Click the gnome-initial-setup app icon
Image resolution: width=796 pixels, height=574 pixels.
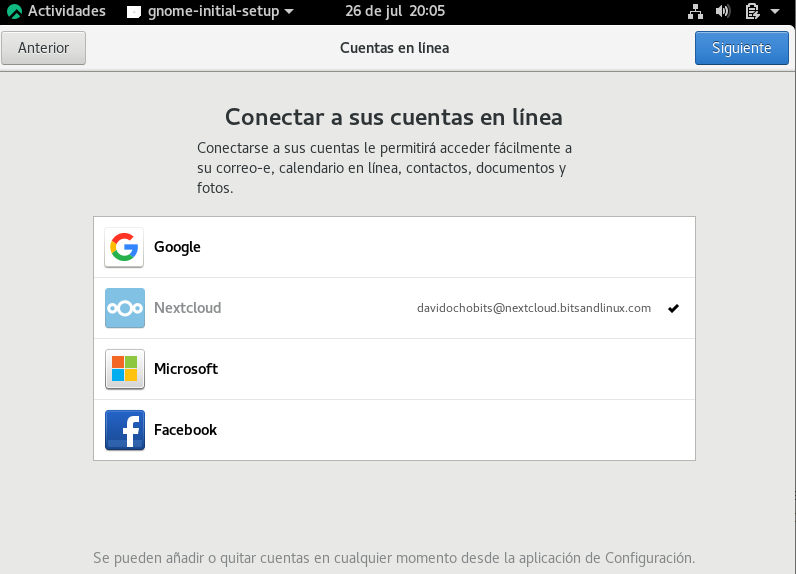(134, 12)
